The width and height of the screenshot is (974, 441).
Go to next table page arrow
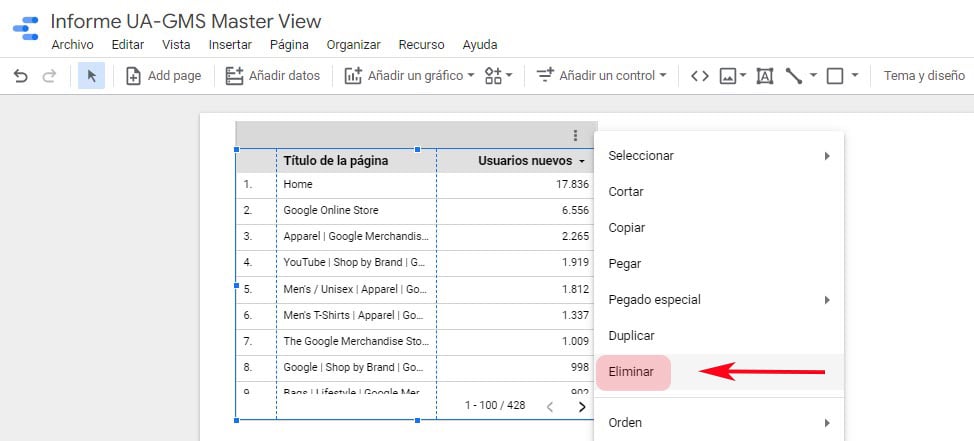coord(582,407)
